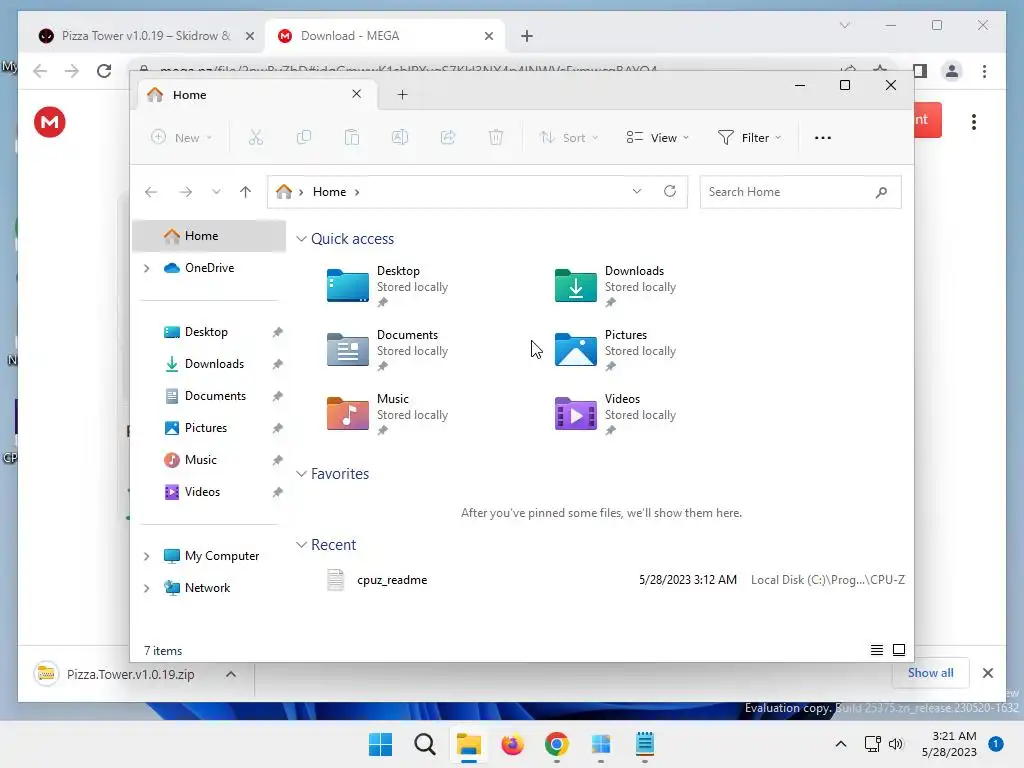Click the Paste clipboard icon
The height and width of the screenshot is (768, 1024).
tap(352, 137)
